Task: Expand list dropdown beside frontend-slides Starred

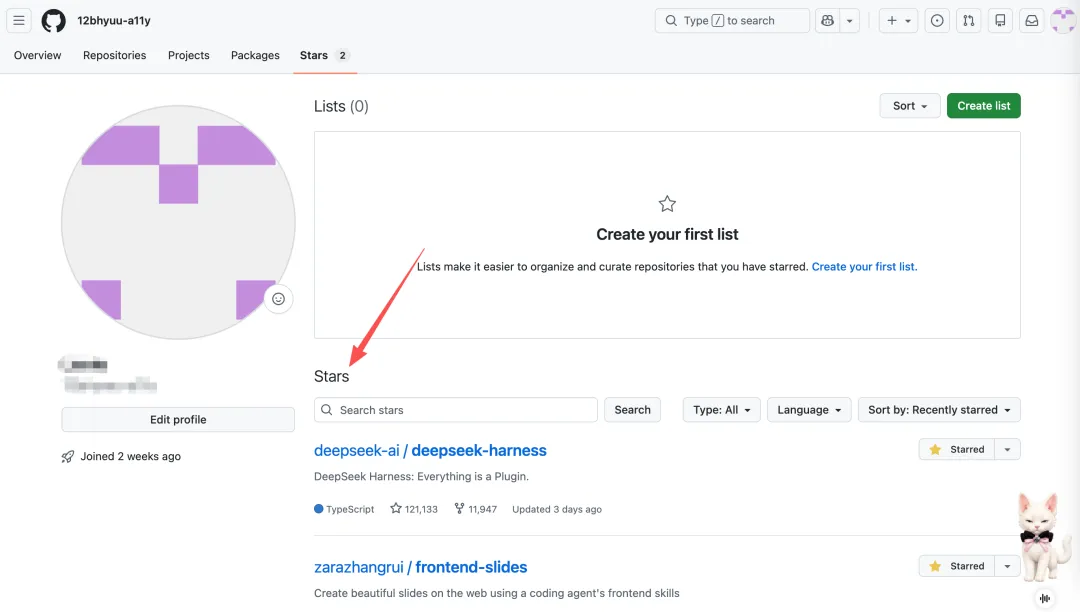Action: tap(1007, 566)
